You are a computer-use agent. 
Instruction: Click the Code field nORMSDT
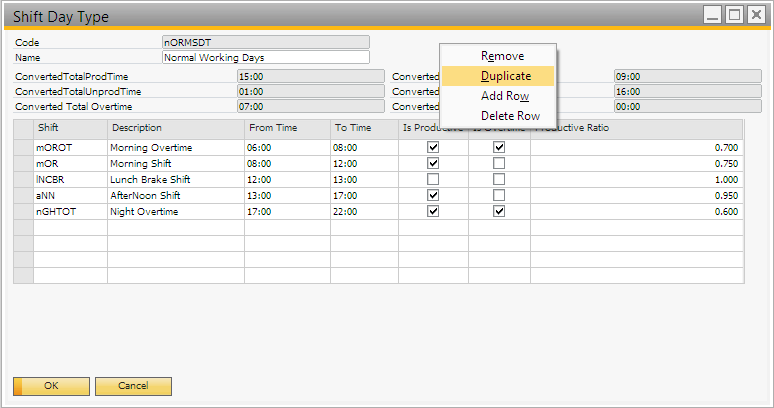[x=265, y=42]
